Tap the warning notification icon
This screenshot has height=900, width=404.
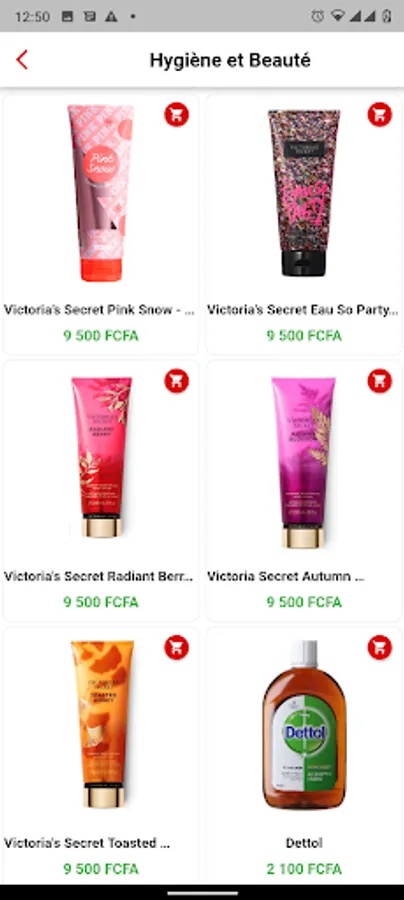click(x=111, y=16)
